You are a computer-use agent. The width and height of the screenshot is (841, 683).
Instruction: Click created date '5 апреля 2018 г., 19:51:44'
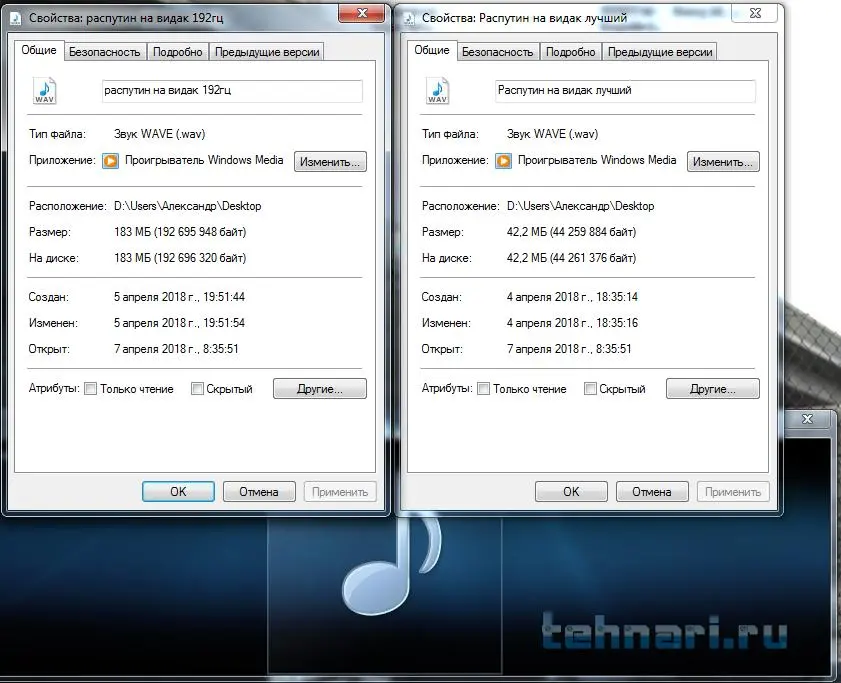179,297
